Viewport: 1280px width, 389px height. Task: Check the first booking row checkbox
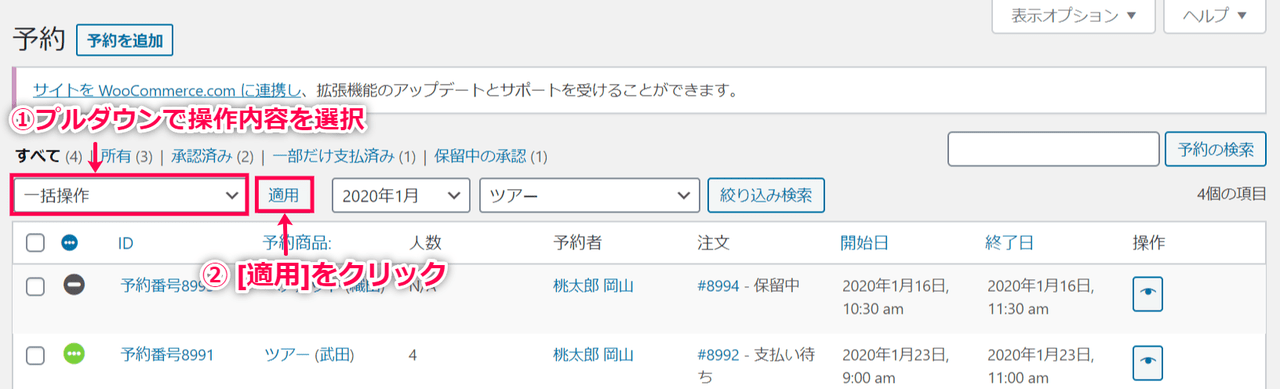click(x=35, y=286)
